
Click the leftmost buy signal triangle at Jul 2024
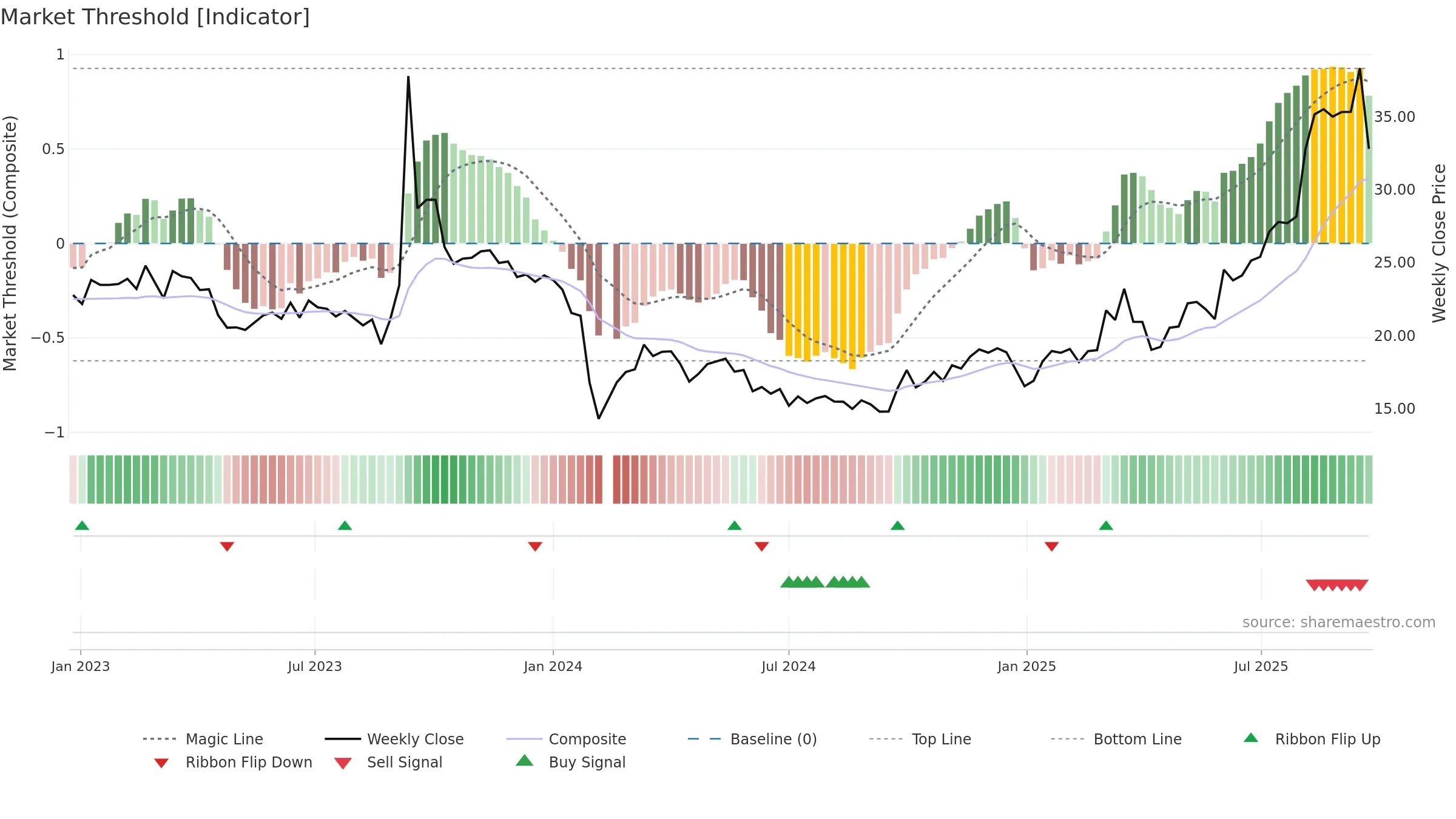pyautogui.click(x=788, y=582)
